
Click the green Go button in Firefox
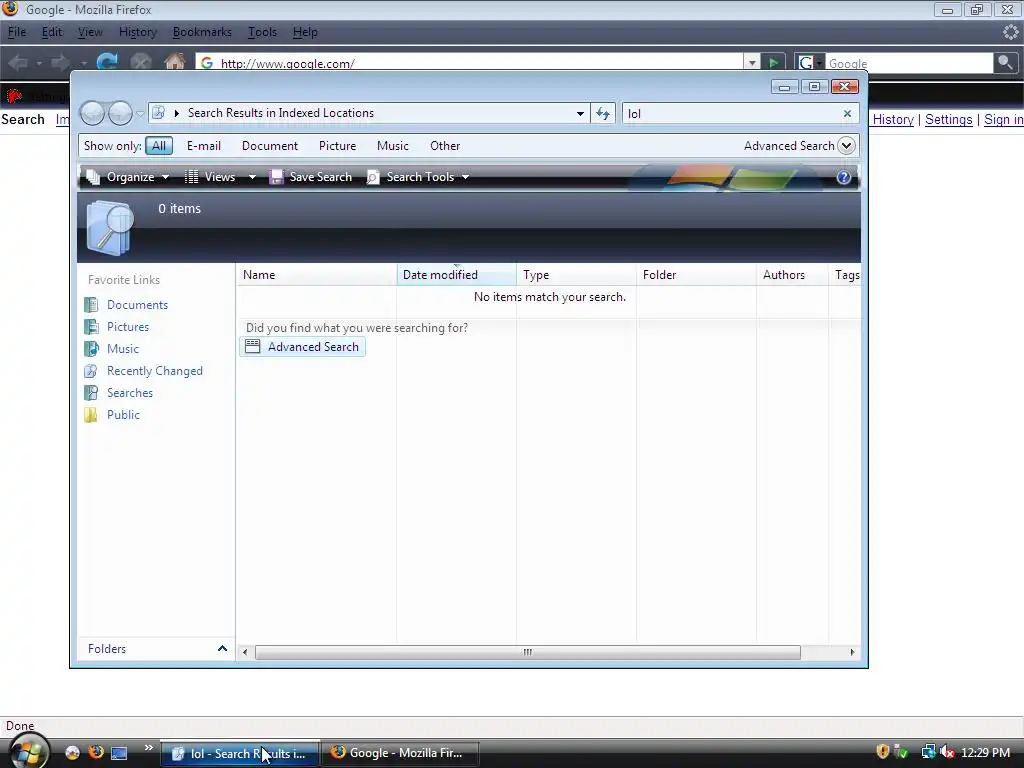(773, 63)
